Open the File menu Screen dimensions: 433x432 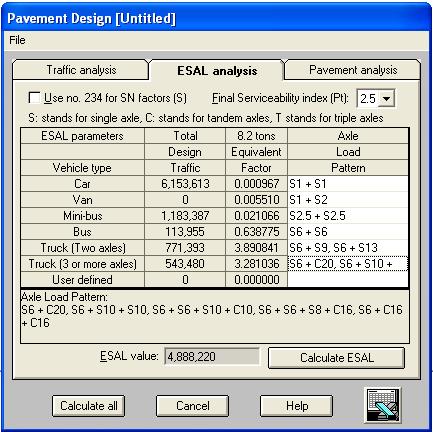coord(17,40)
